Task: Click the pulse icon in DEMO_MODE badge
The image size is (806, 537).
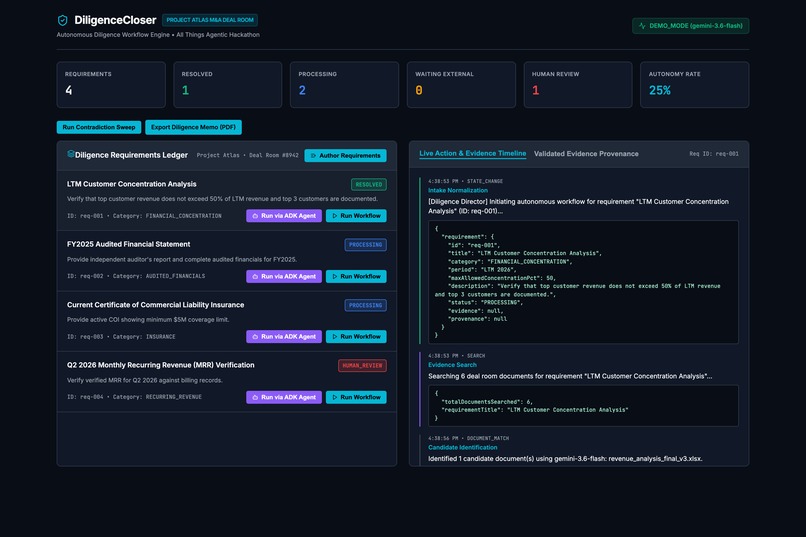Action: tap(642, 26)
